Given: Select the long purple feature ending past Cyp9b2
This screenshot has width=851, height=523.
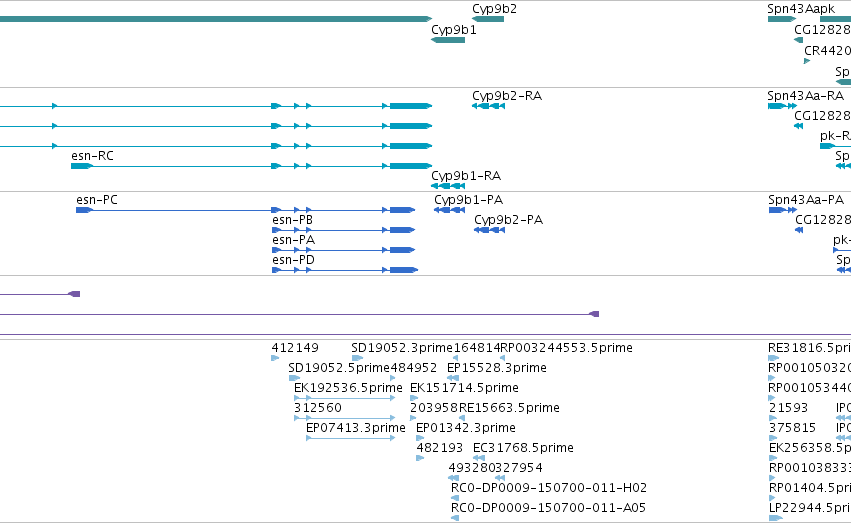Looking at the screenshot, I should point(299,314).
